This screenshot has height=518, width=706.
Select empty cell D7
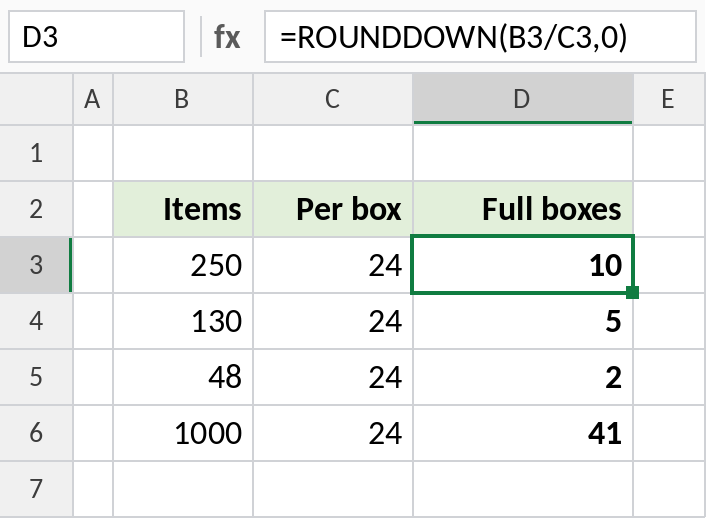[x=523, y=489]
